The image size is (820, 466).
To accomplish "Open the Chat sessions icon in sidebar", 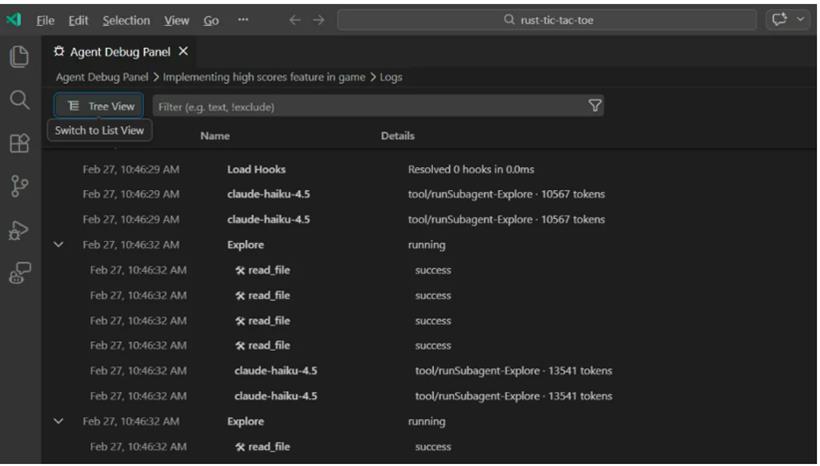I will click(x=18, y=273).
